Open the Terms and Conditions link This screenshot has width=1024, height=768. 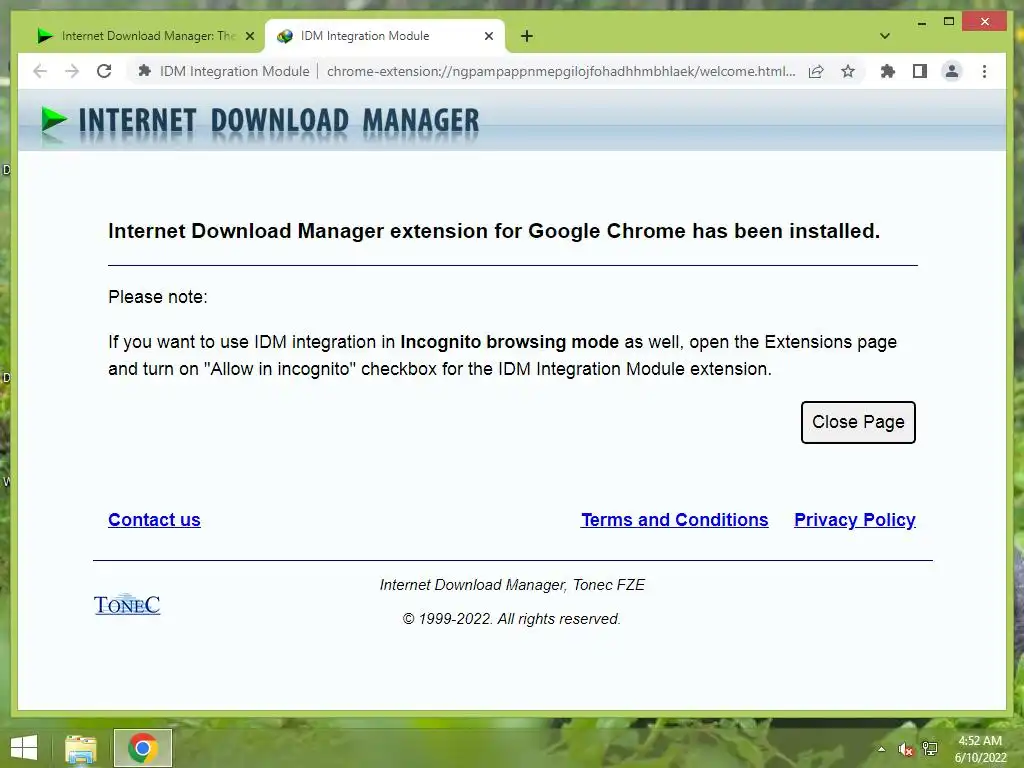coord(675,520)
